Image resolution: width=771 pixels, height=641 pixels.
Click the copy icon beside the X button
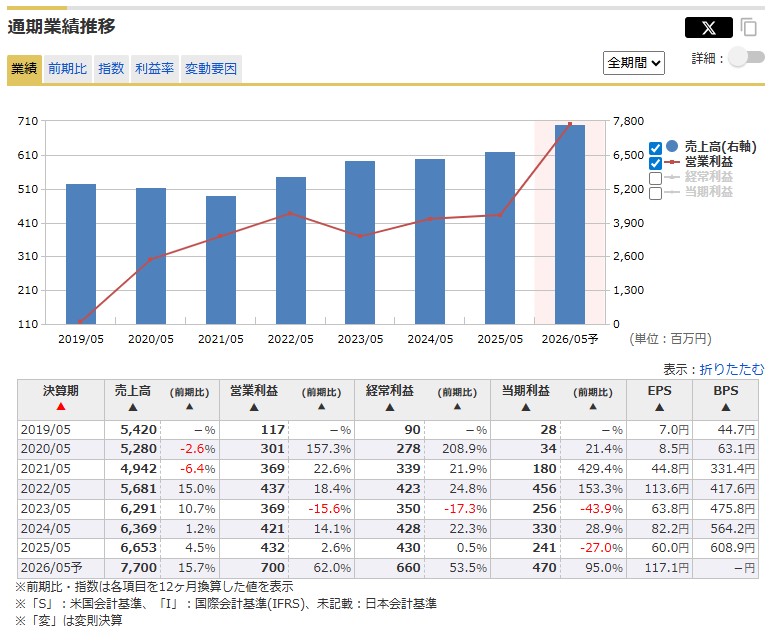pyautogui.click(x=748, y=28)
